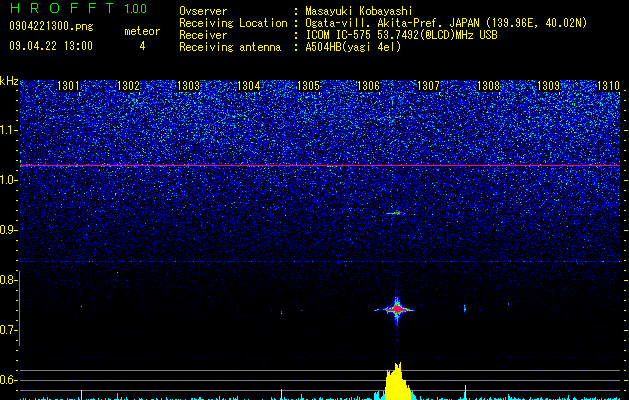Click the date stamp 09.04.22 13:00
Screen dimensions: 629x400
(x=51, y=46)
